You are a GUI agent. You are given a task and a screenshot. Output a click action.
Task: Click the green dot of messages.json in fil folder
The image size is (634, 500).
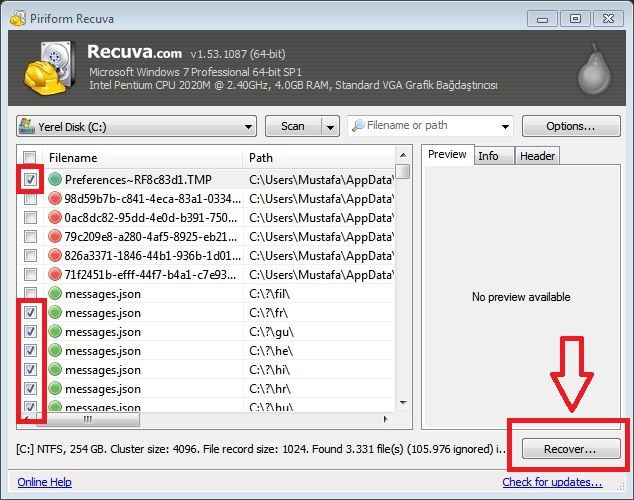(x=55, y=293)
